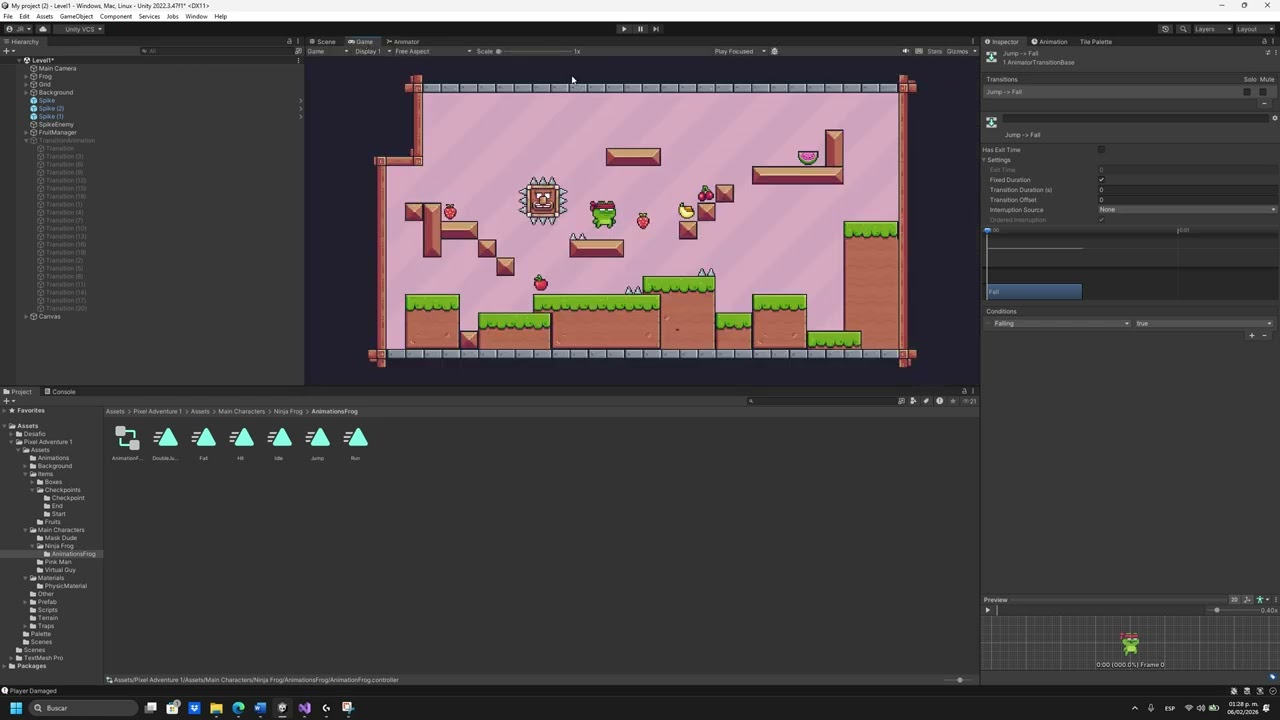
Task: Open Unity cloud services icon
Action: coord(43,29)
